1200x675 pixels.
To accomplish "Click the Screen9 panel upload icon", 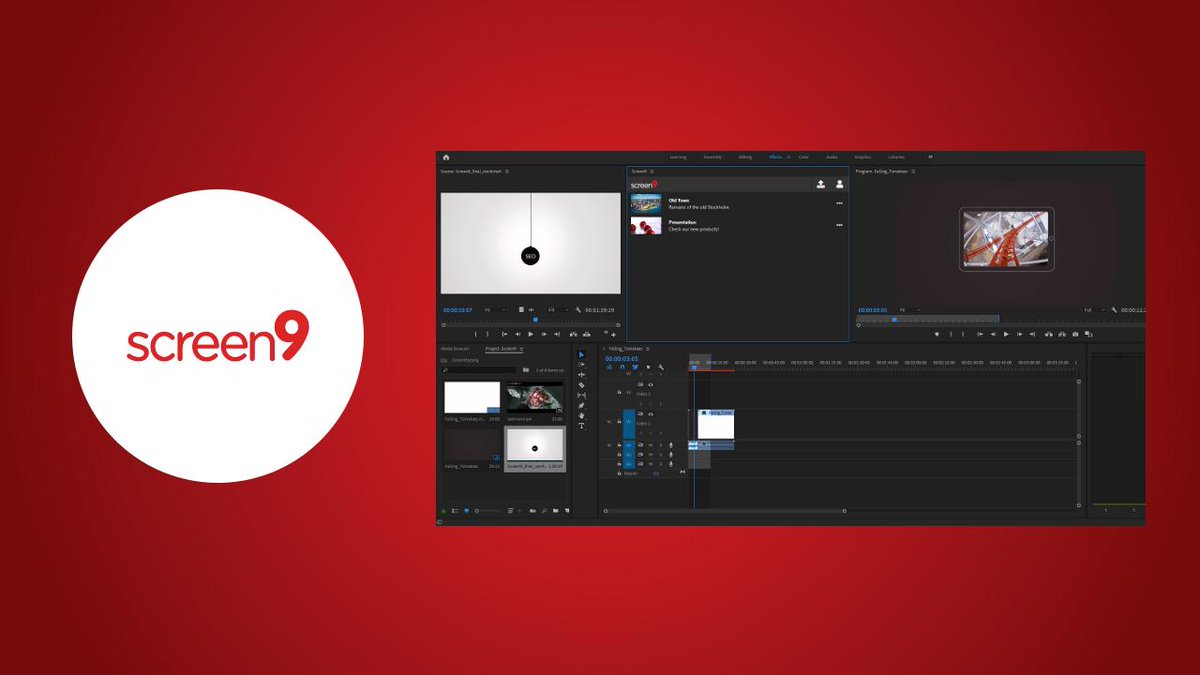I will (821, 184).
